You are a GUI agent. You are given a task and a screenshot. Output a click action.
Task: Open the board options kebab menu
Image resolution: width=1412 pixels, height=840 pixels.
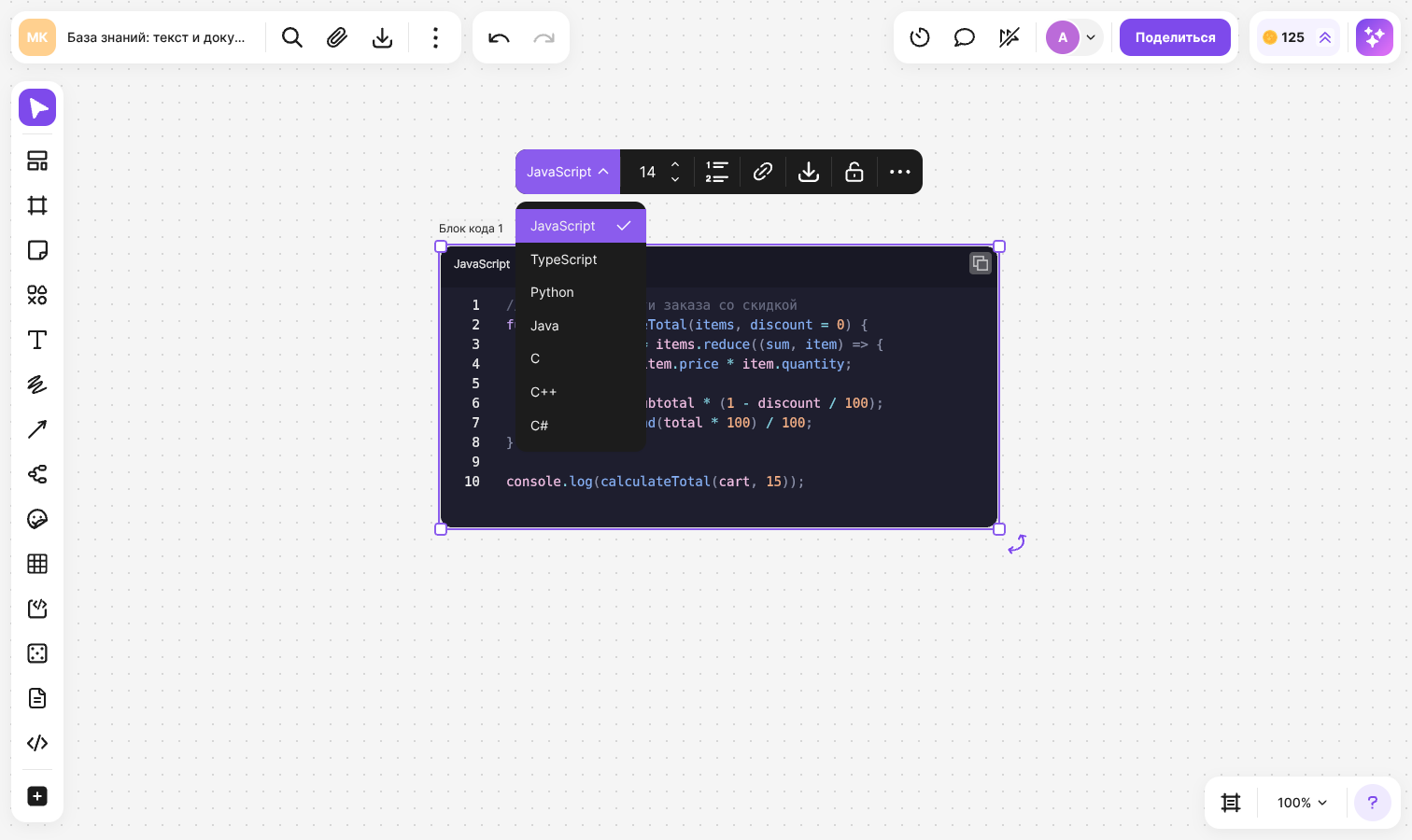[435, 37]
